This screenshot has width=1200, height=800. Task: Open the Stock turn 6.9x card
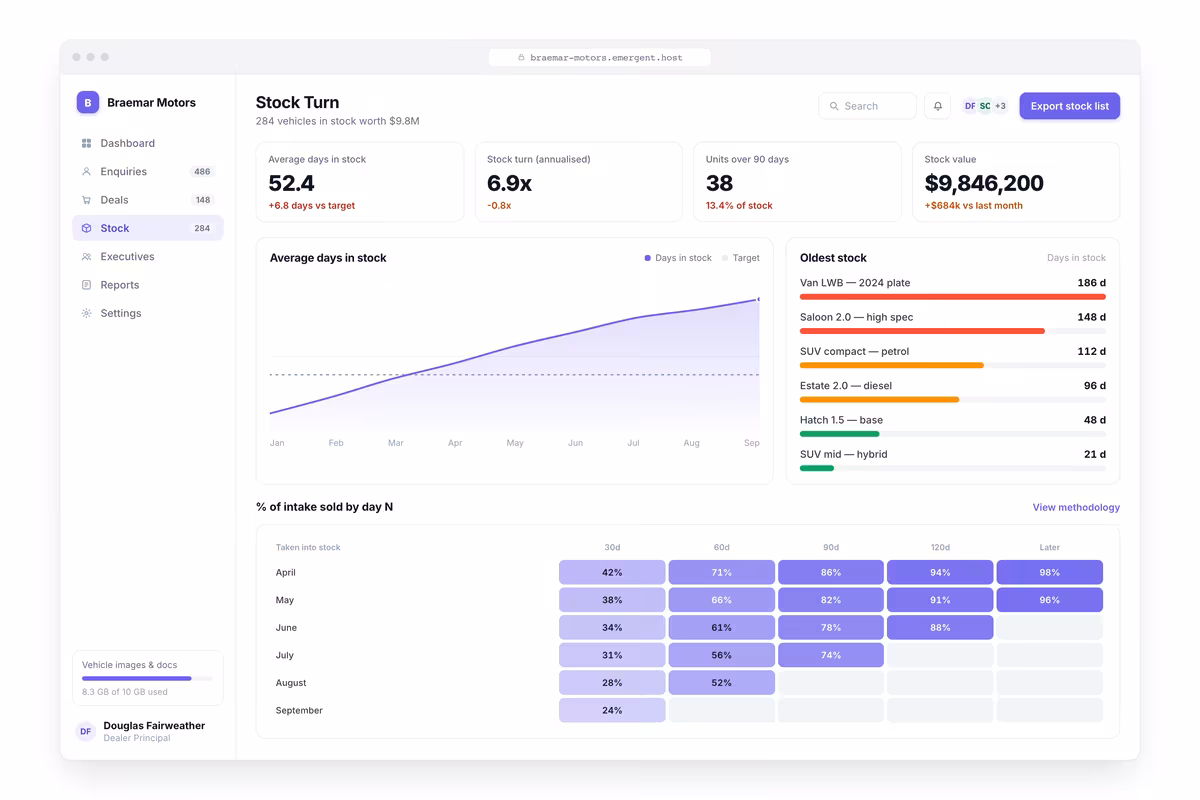click(579, 182)
